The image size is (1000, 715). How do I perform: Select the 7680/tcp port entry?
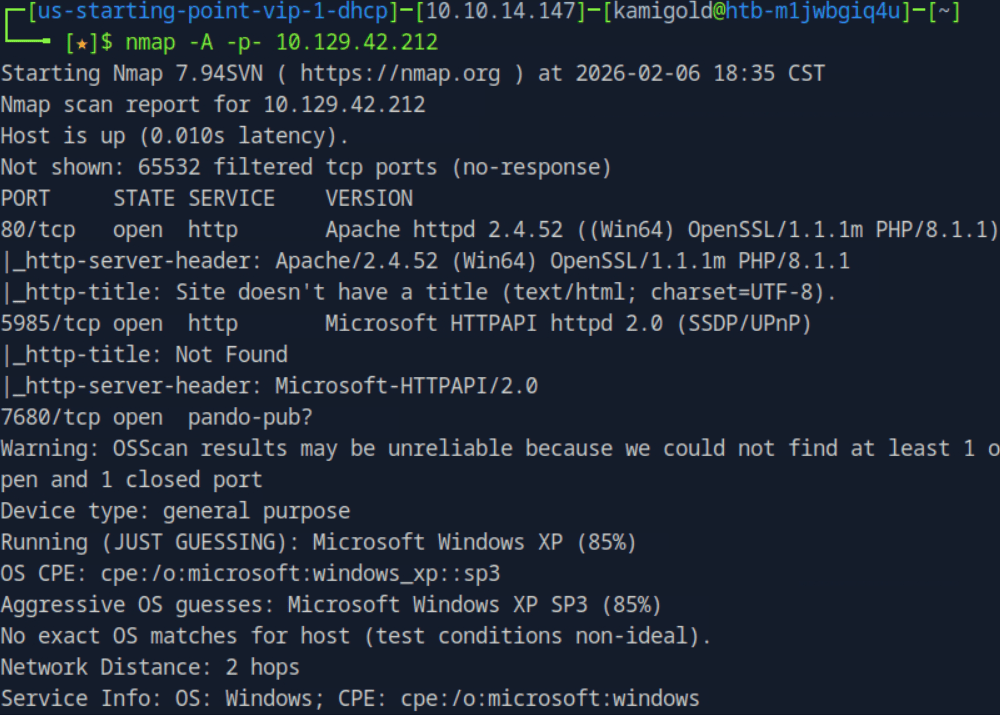coord(50,417)
